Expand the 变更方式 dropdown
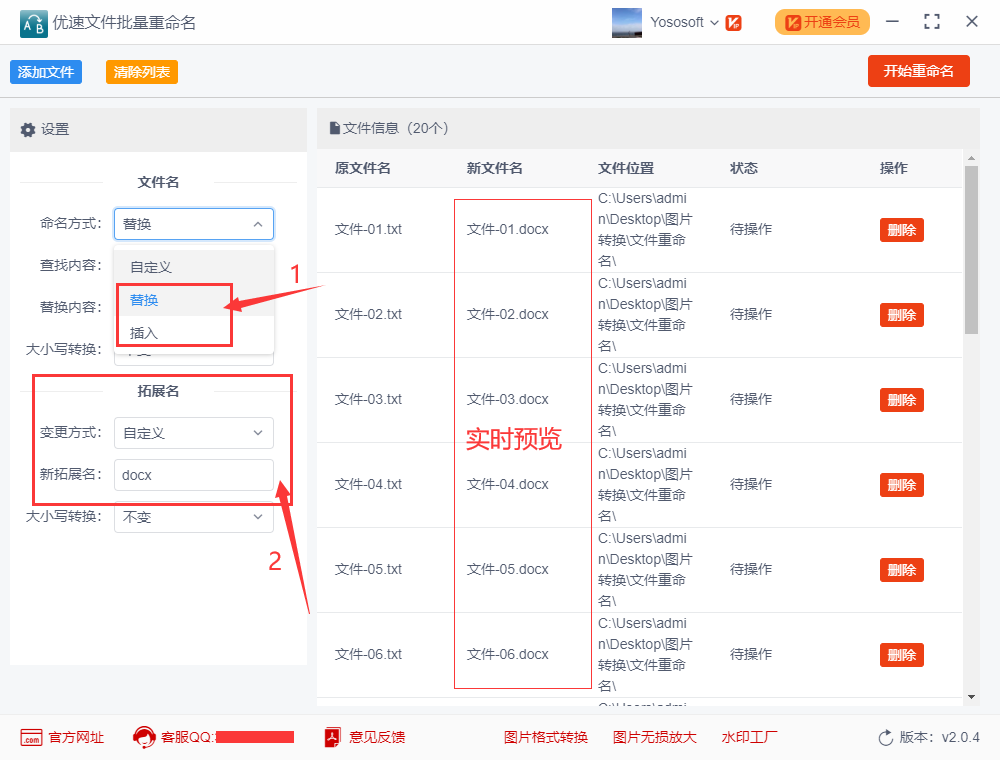 coord(193,433)
